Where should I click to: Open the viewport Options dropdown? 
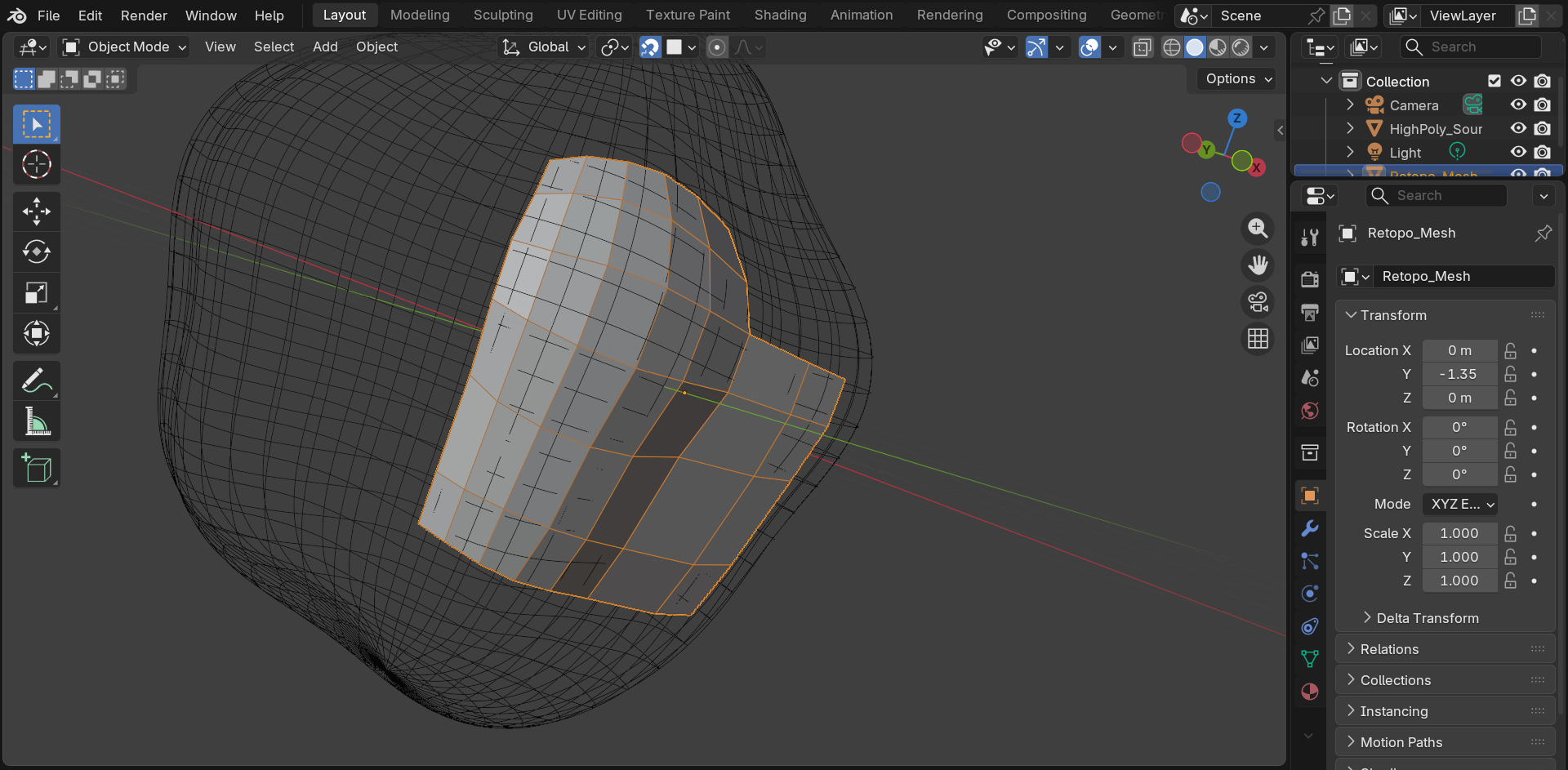click(1239, 78)
